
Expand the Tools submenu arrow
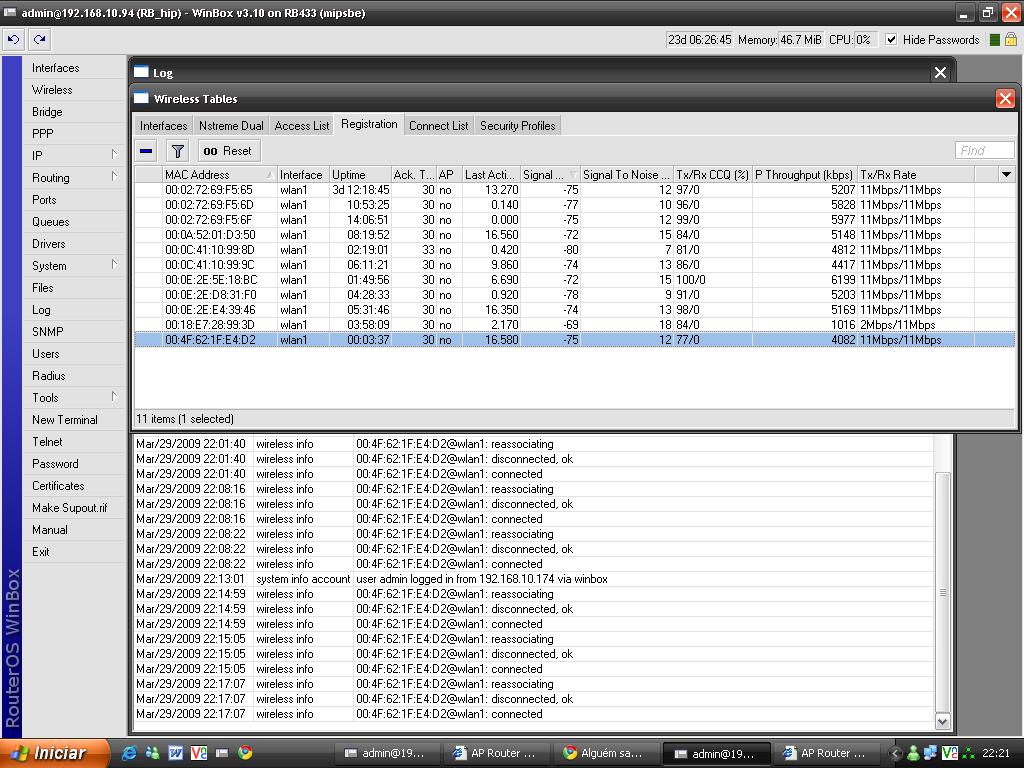114,397
